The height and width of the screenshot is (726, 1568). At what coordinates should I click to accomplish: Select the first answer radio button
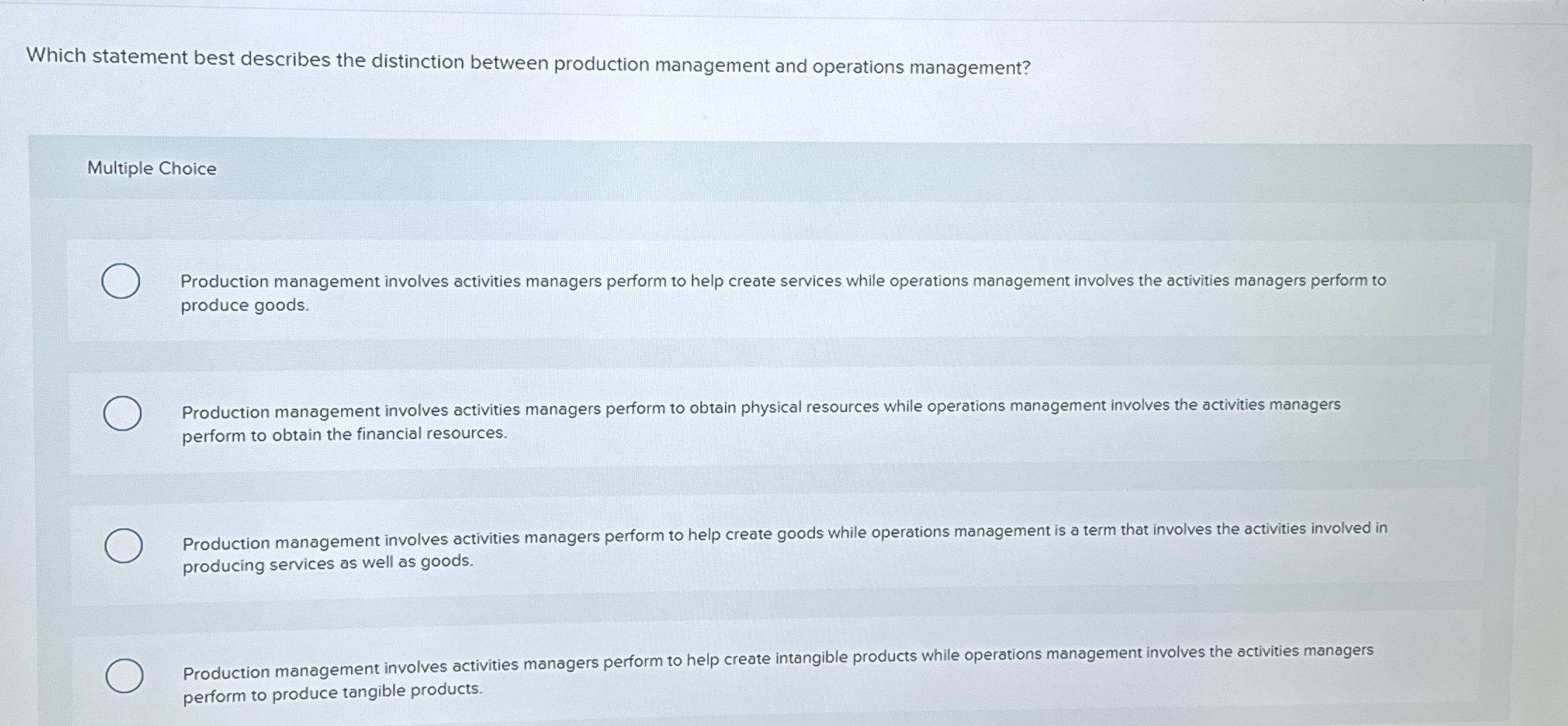click(x=123, y=280)
